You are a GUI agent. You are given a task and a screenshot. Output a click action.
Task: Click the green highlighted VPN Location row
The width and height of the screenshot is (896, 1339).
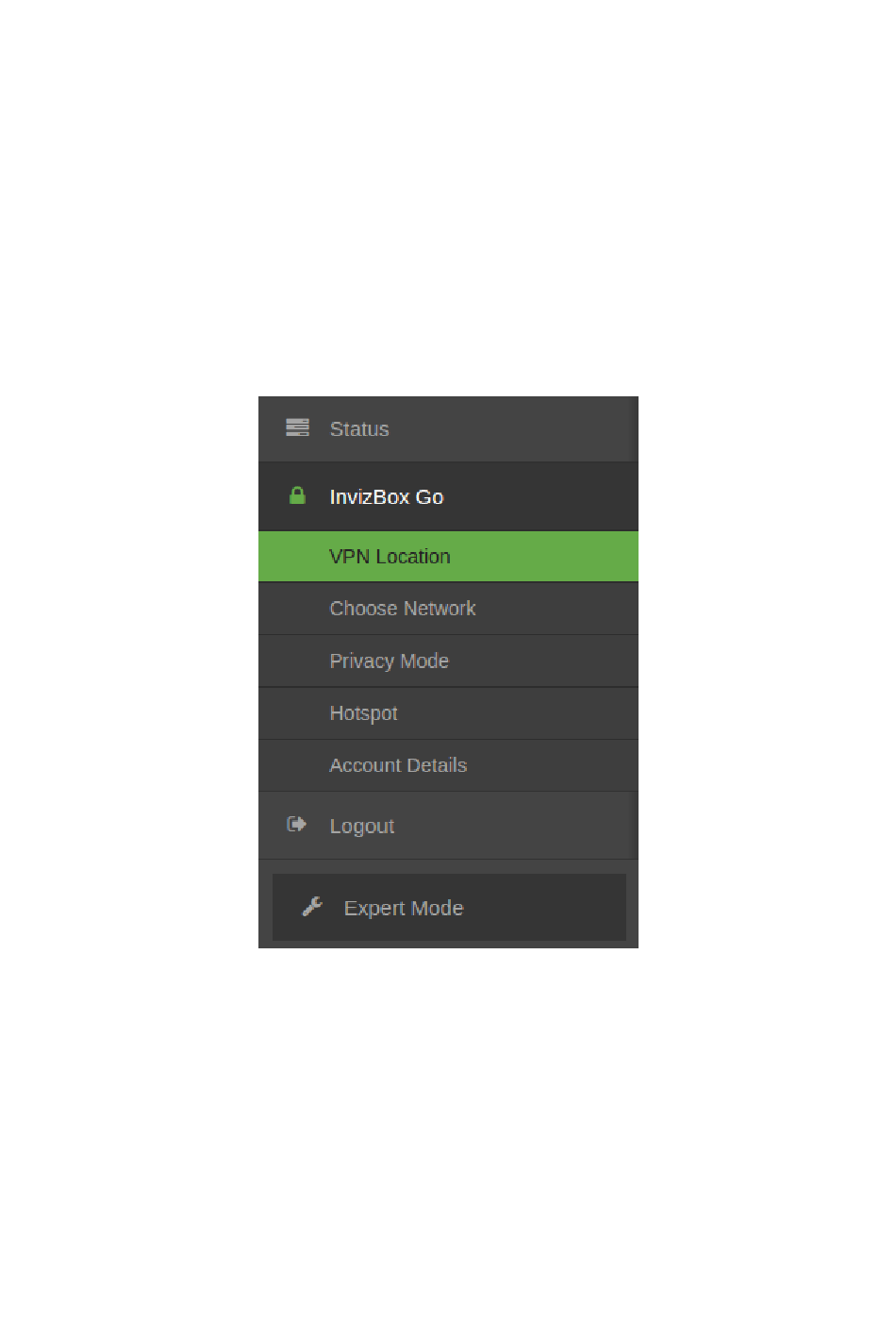point(448,557)
